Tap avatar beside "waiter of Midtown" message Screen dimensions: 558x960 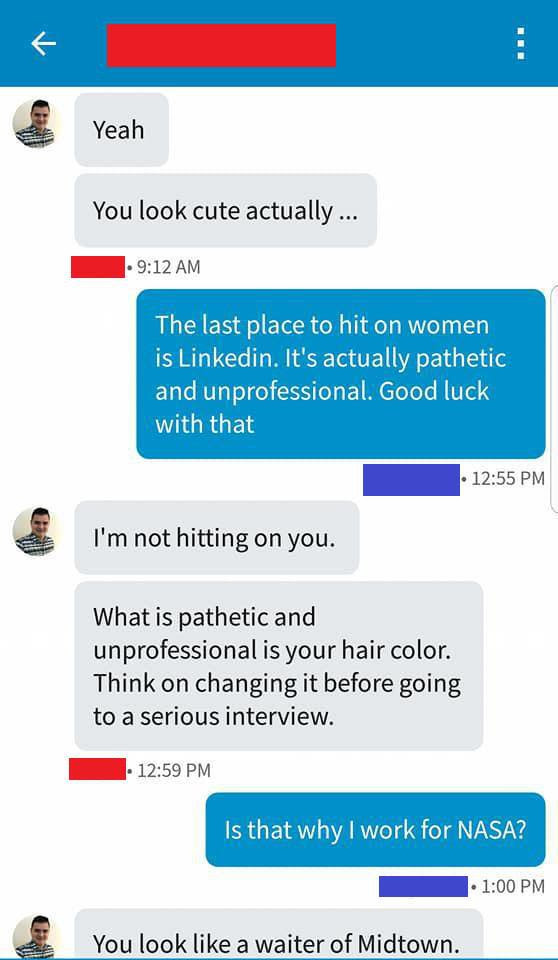click(36, 936)
